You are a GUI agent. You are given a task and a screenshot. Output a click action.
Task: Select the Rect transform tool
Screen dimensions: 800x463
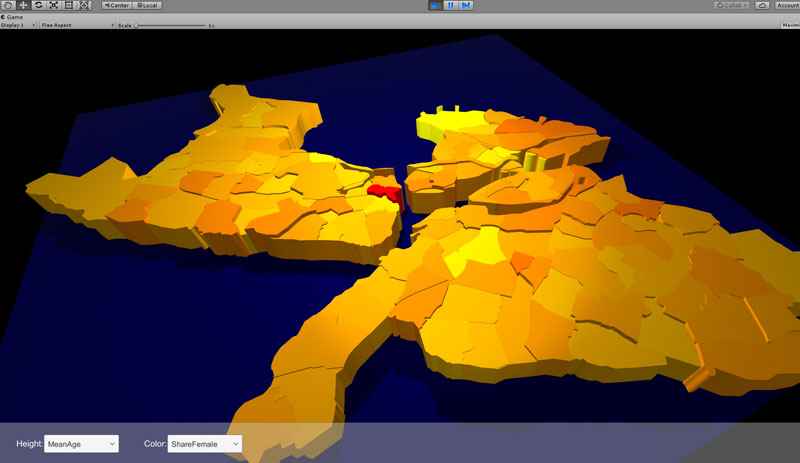click(x=68, y=5)
